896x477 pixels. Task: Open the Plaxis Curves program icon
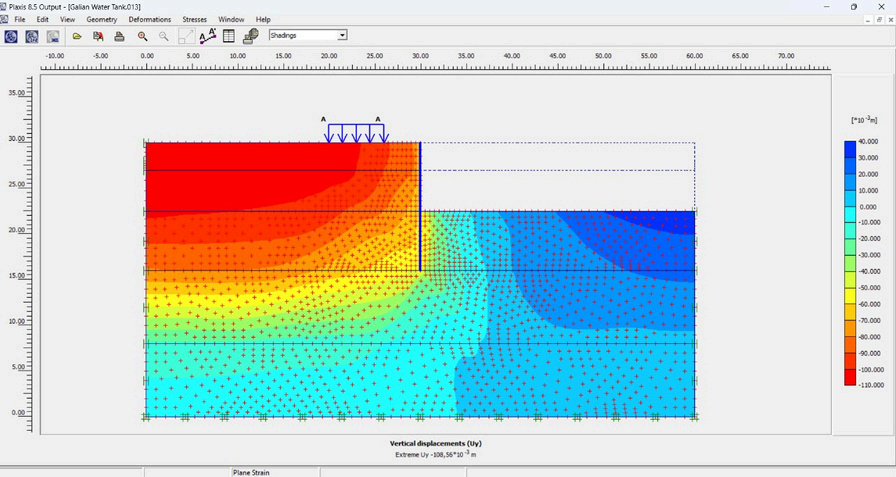tap(53, 37)
